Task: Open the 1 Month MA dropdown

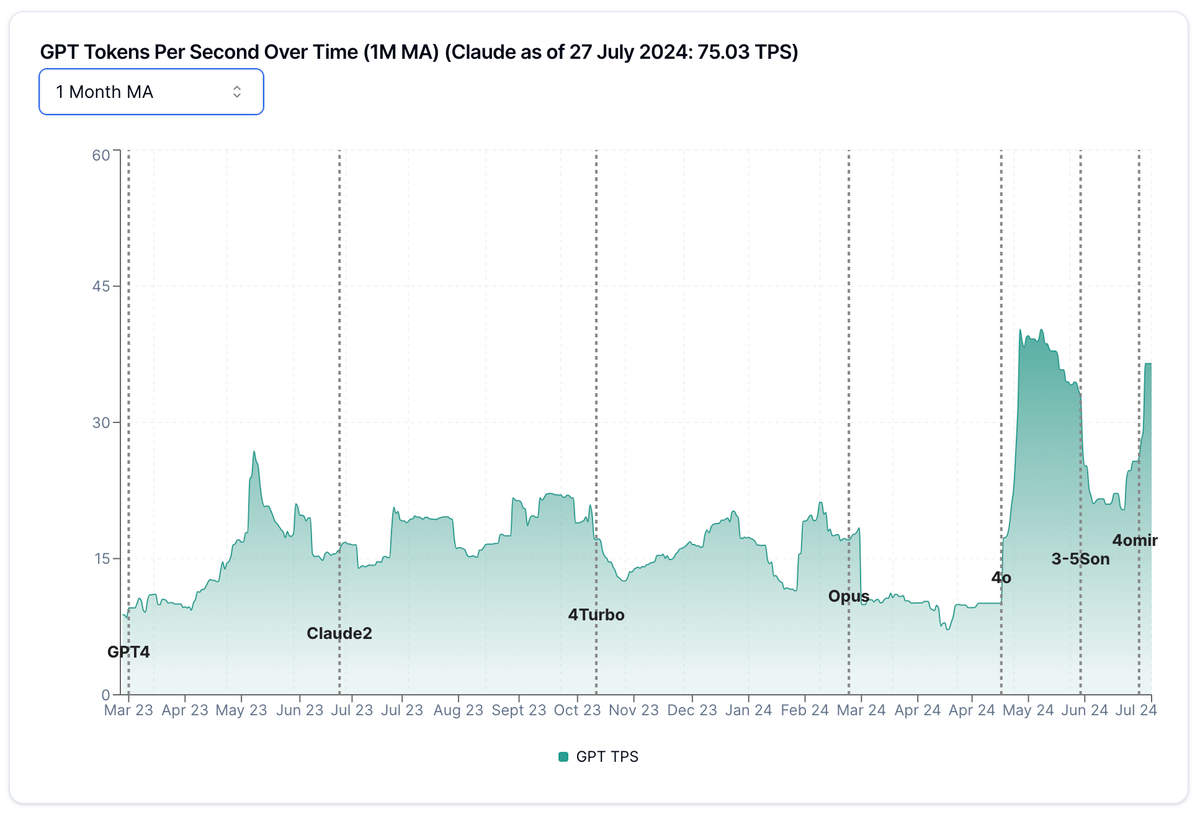Action: click(x=150, y=92)
